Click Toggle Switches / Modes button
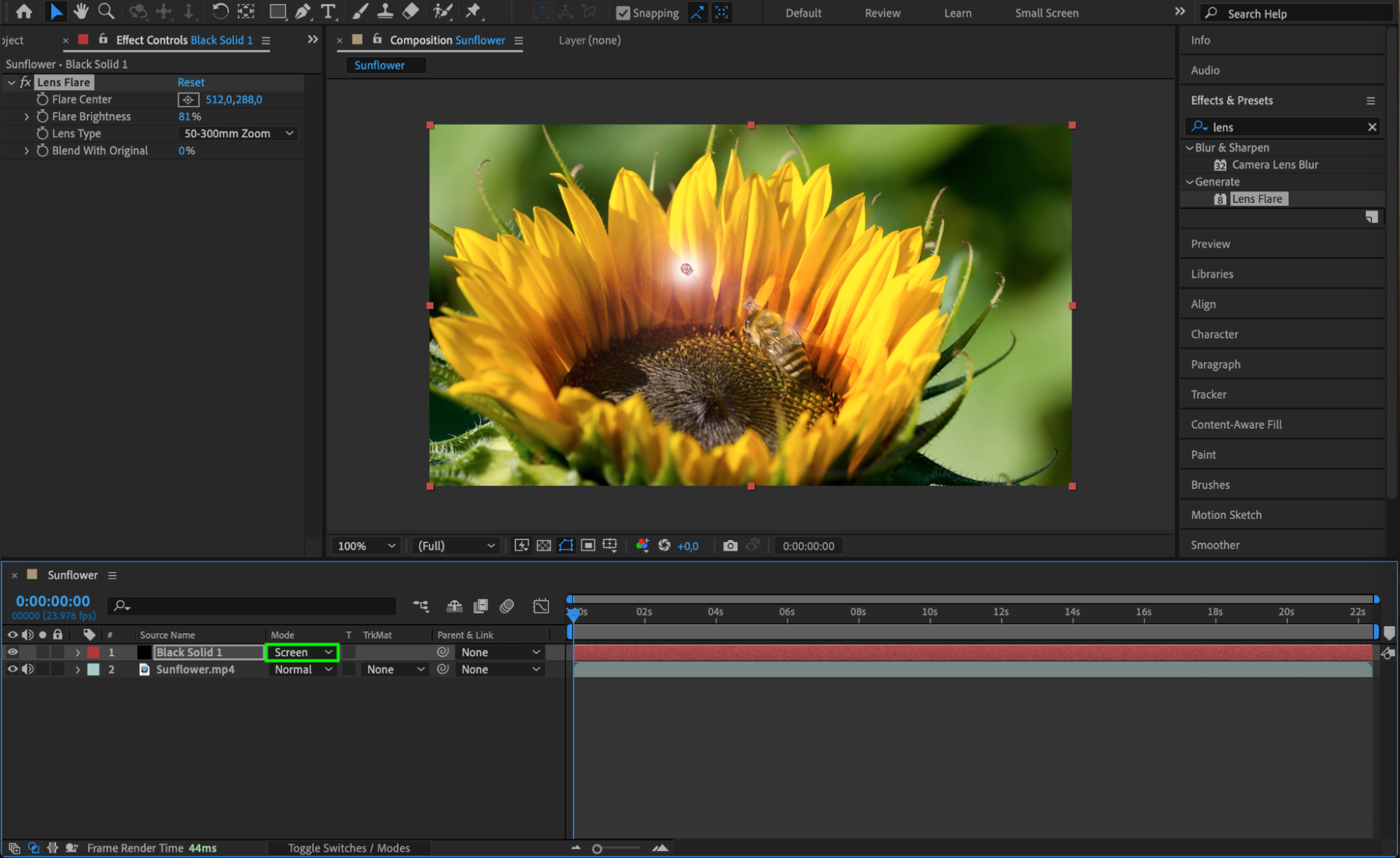1400x858 pixels. coord(349,847)
